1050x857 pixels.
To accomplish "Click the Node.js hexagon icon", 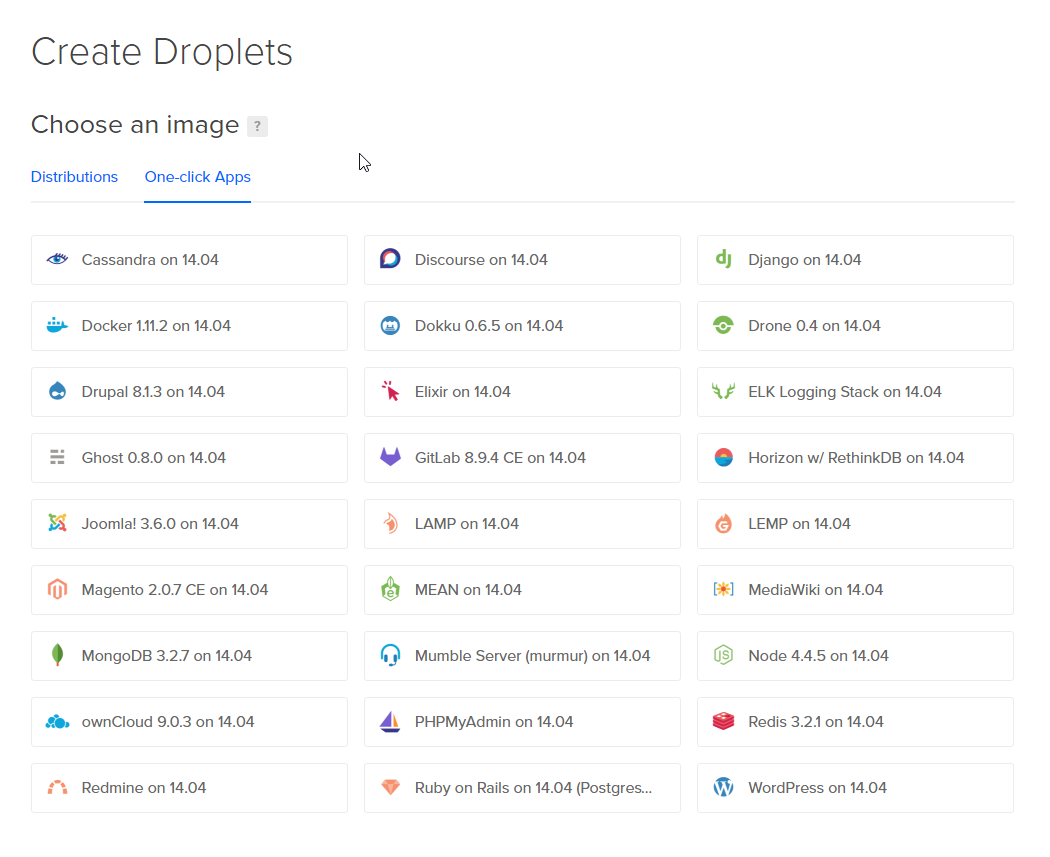I will [x=723, y=655].
